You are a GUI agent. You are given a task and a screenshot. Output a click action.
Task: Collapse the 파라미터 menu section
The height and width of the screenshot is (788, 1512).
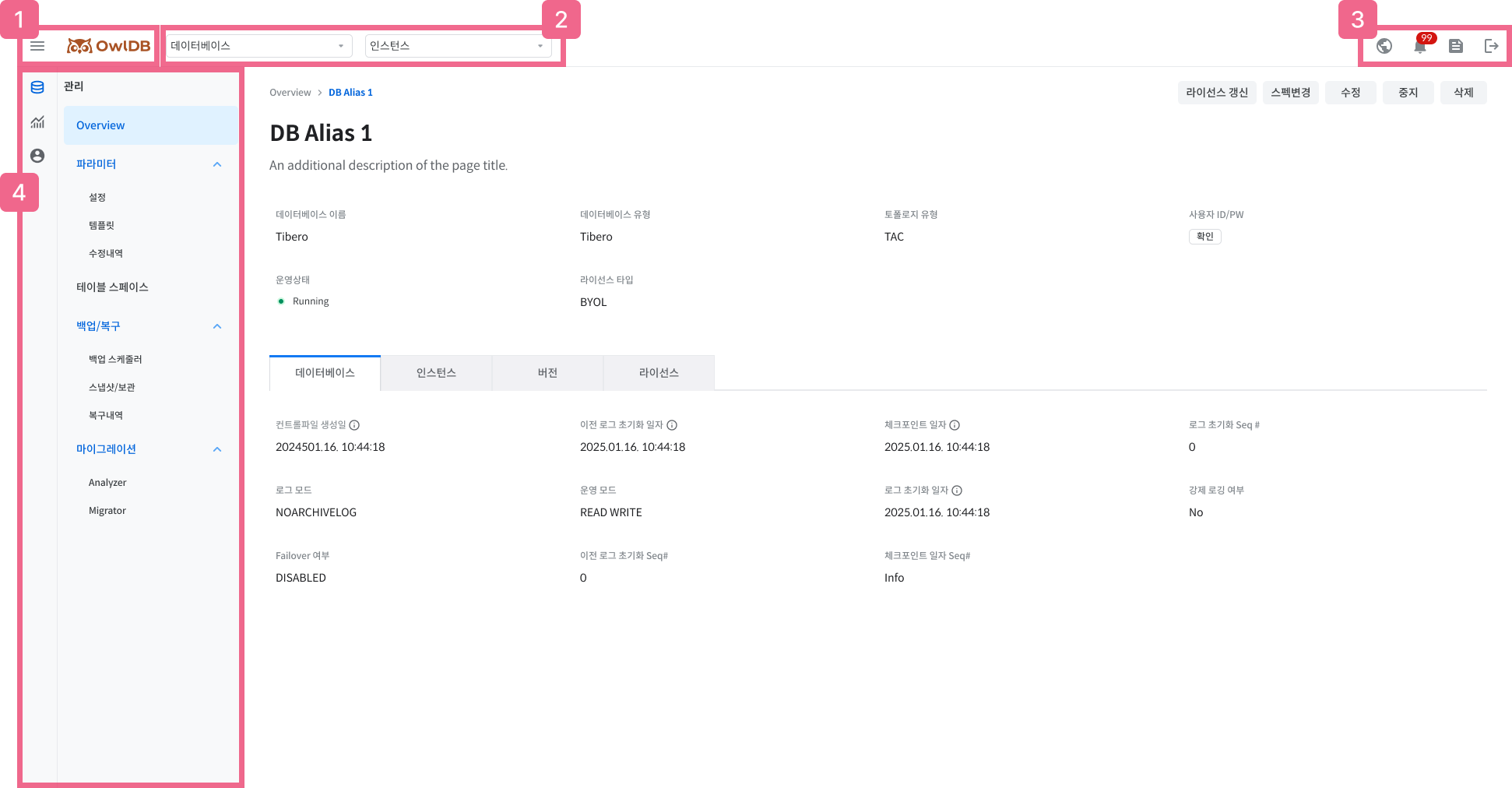point(217,164)
